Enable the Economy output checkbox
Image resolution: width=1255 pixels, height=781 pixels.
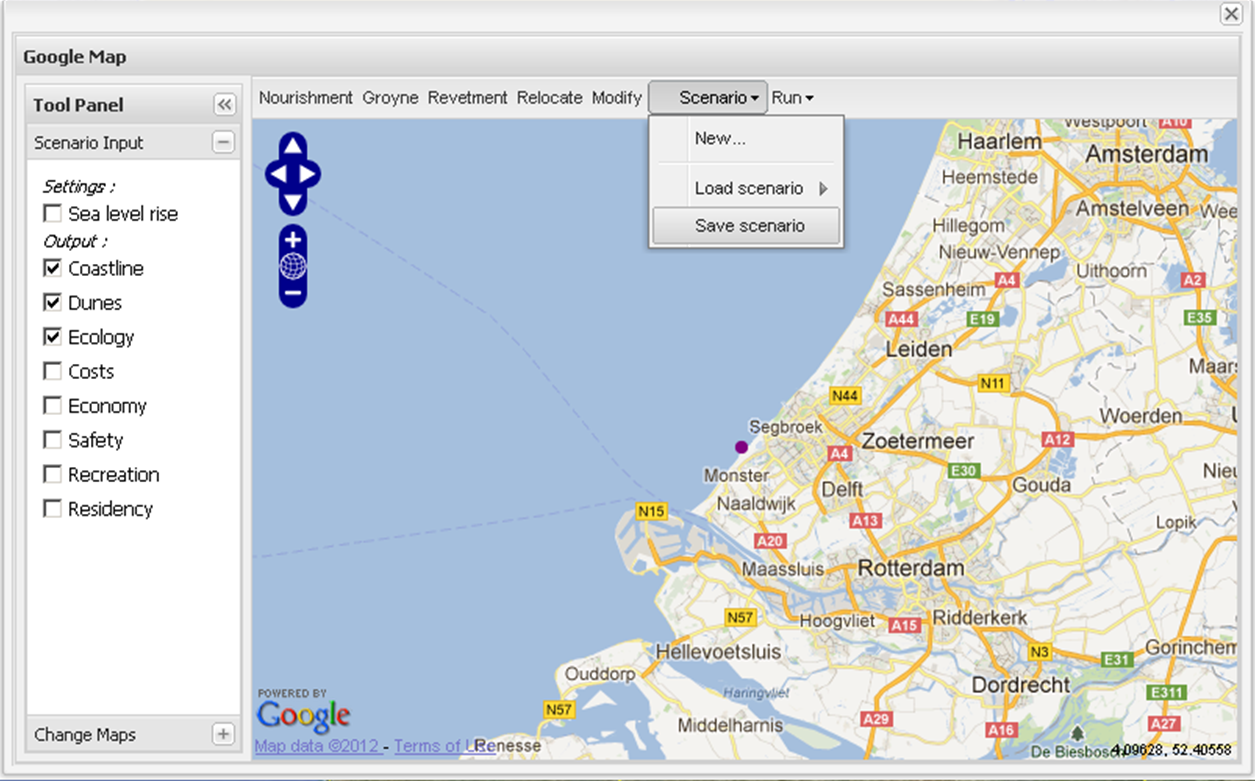52,405
